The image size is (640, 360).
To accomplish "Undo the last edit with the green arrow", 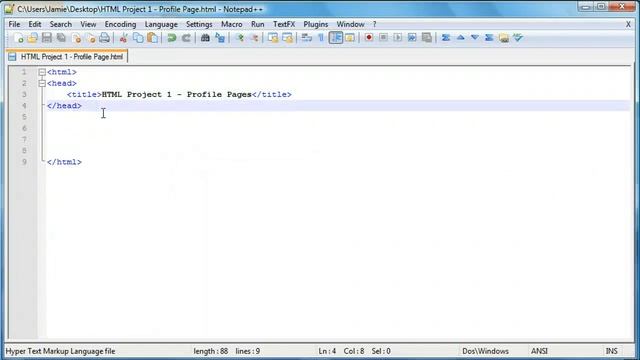I will 171,38.
